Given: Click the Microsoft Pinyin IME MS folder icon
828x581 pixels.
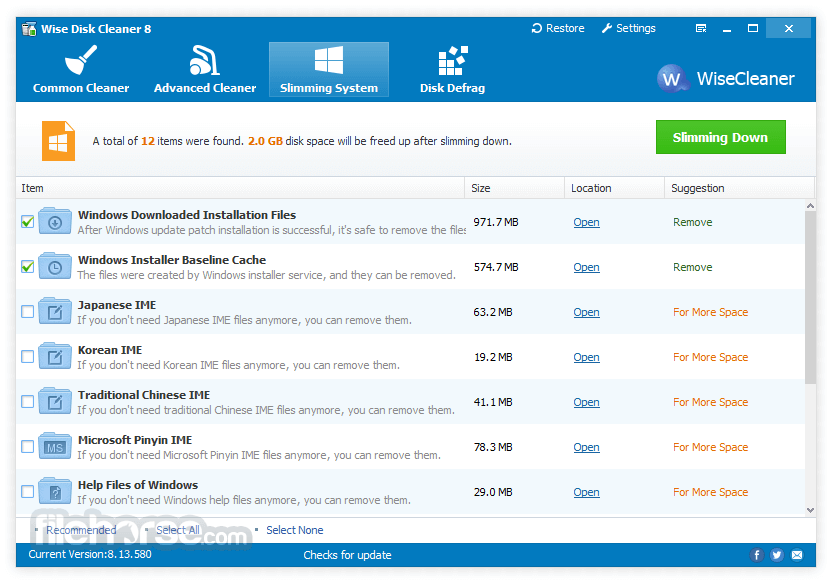Looking at the screenshot, I should click(55, 446).
